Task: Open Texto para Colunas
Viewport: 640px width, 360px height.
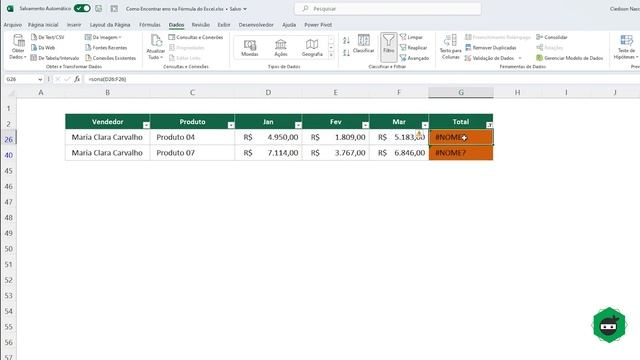Action: tap(451, 47)
